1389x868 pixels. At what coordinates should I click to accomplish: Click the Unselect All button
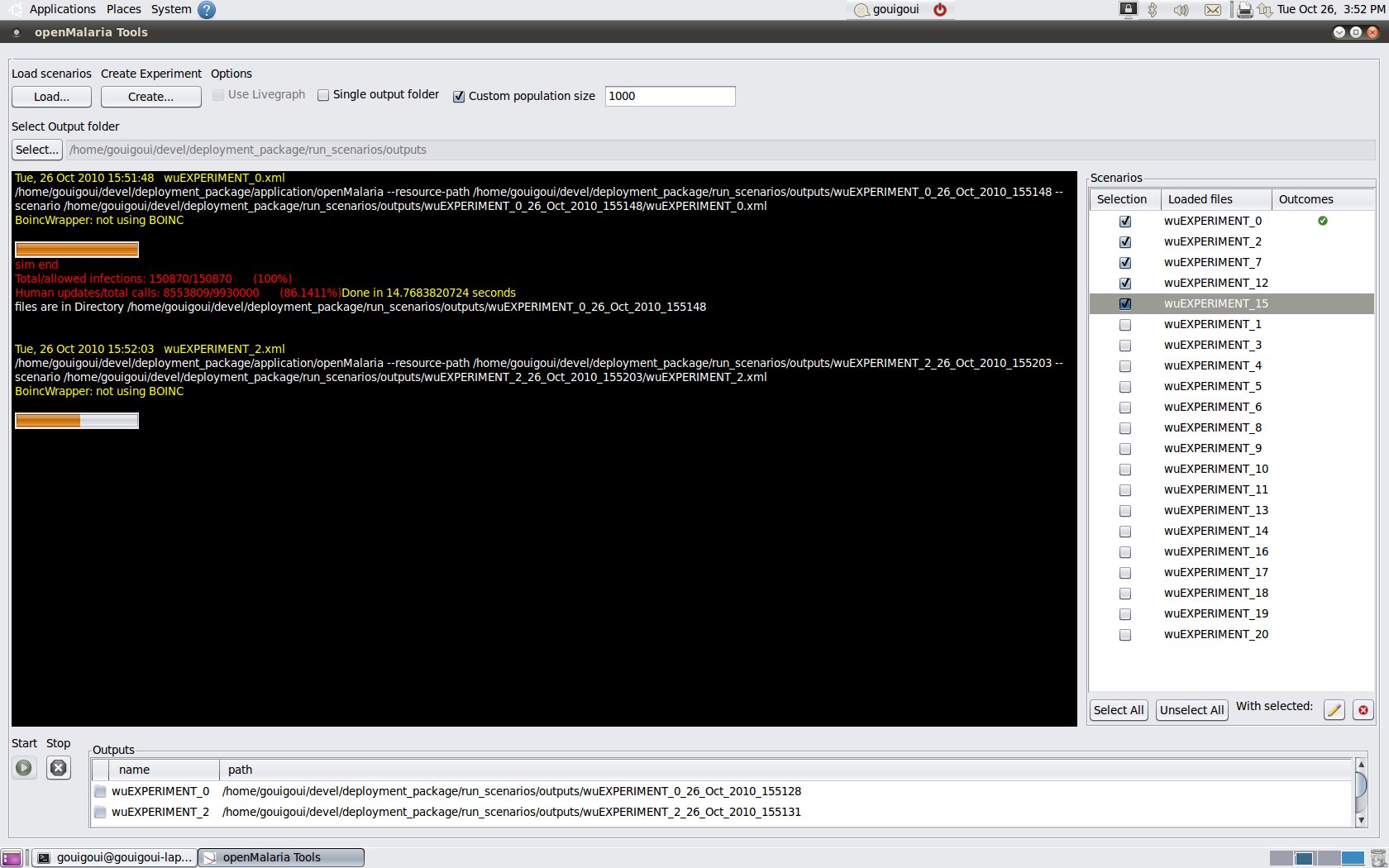1191,710
